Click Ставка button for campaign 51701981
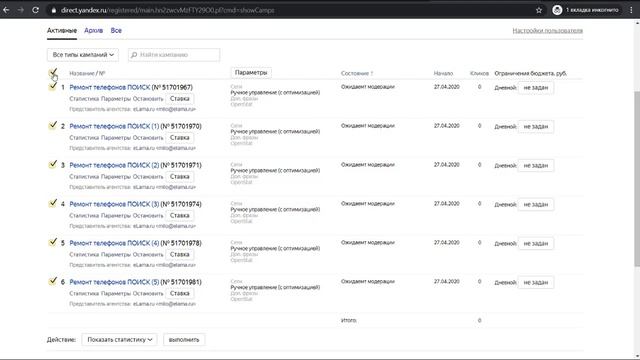640x360 pixels. coord(180,293)
